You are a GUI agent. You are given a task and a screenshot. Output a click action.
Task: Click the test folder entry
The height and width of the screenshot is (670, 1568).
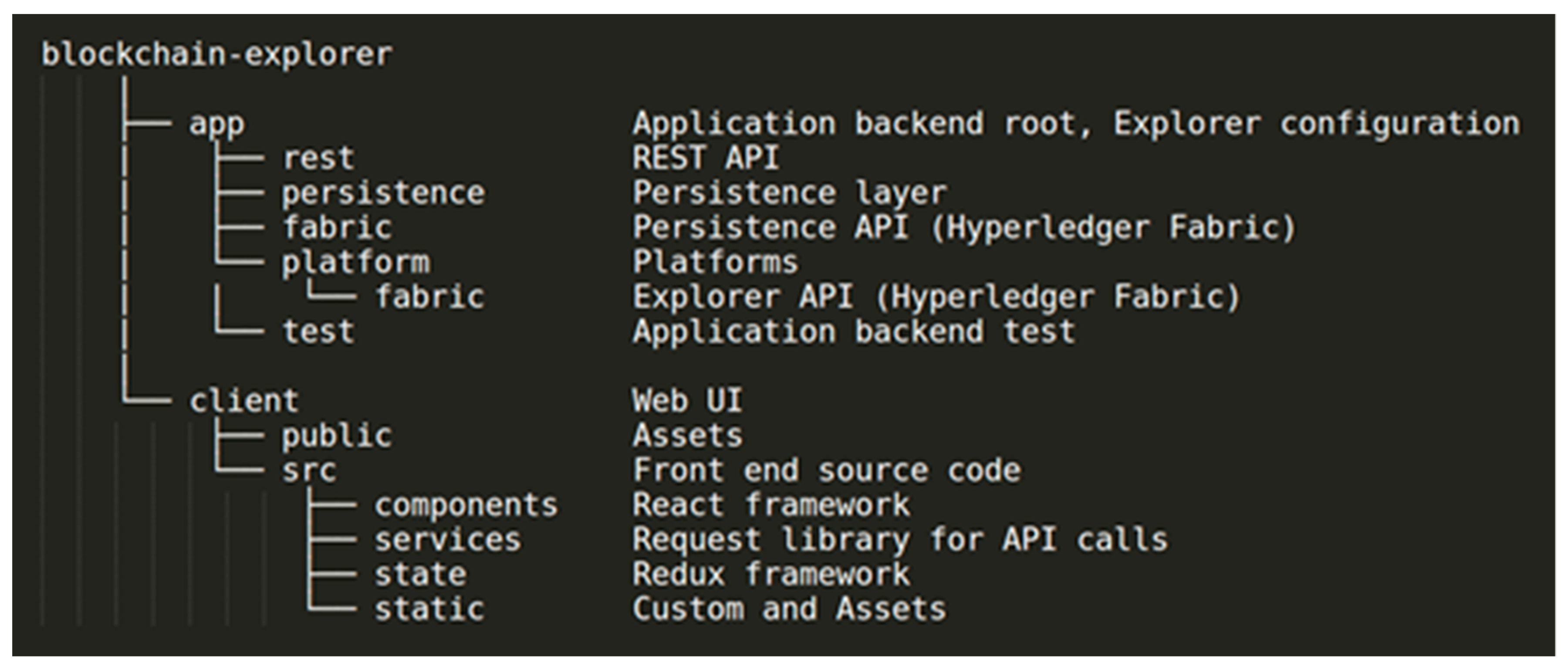point(318,332)
